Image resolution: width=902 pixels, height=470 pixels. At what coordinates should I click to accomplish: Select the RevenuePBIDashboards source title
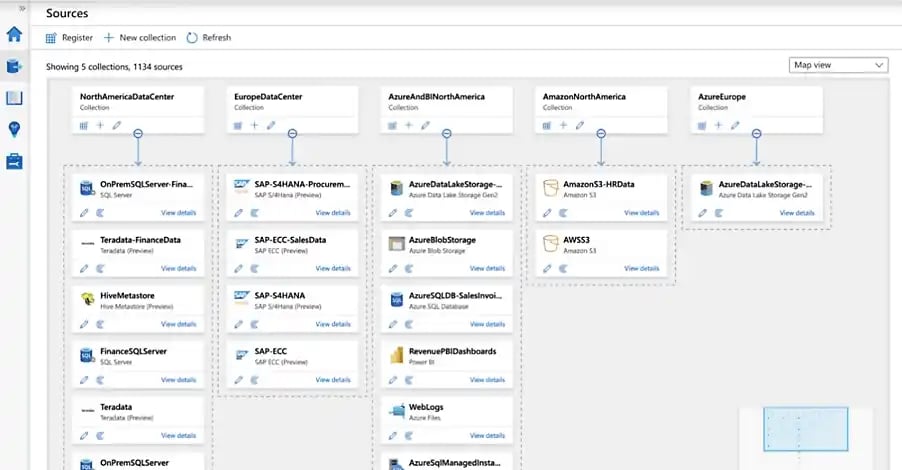pos(452,351)
